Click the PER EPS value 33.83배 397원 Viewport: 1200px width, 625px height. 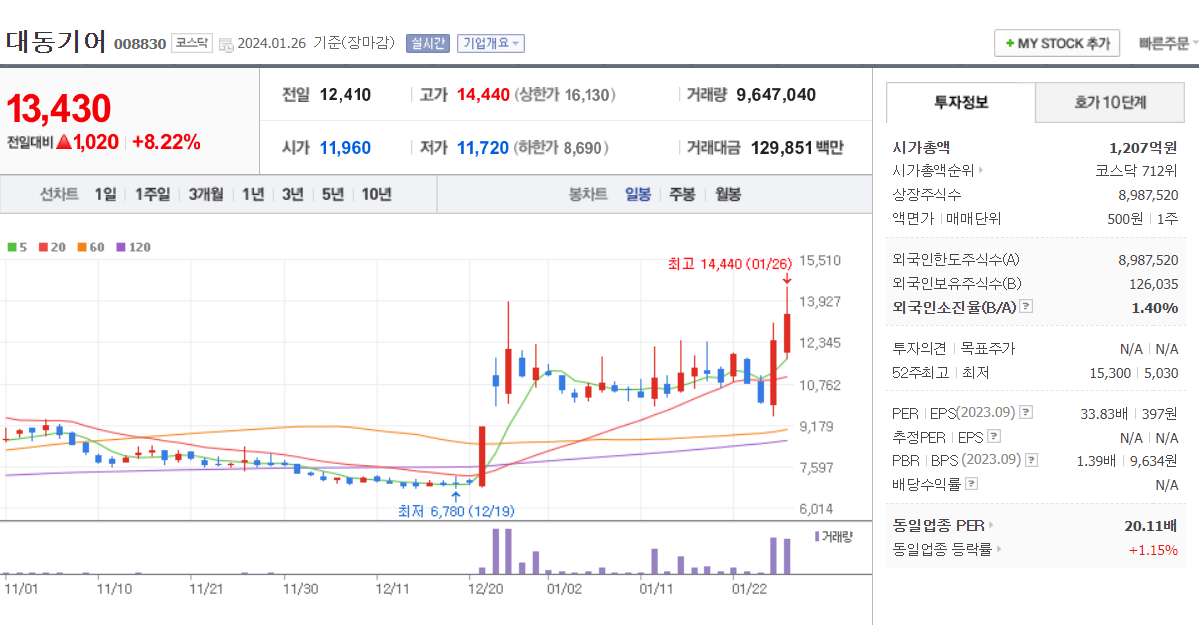(x=1130, y=412)
